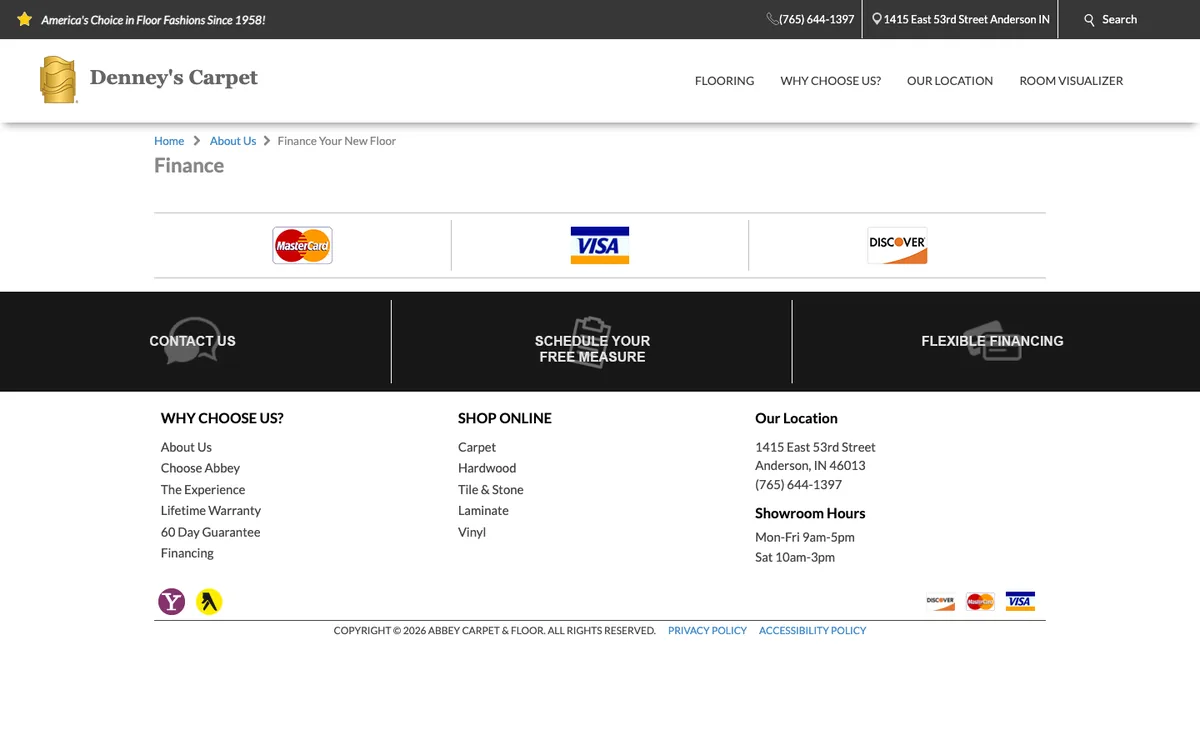Click the gold star icon in top bar
Viewport: 1200px width, 750px height.
click(x=25, y=19)
